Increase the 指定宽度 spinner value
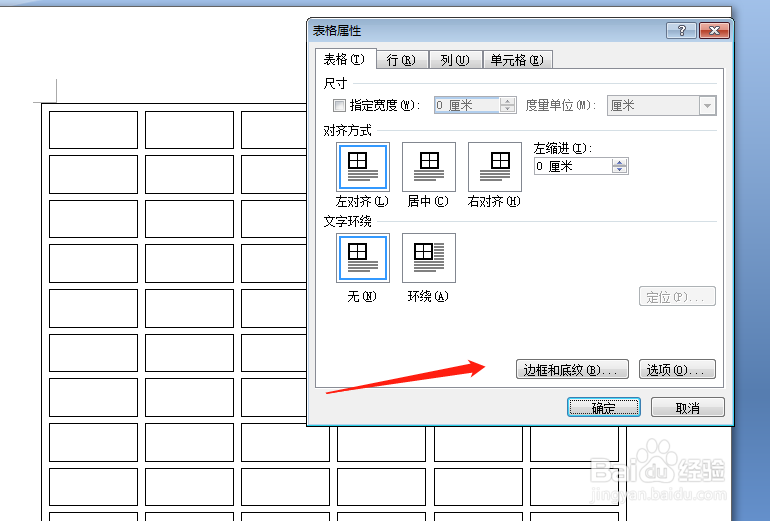Image resolution: width=770 pixels, height=521 pixels. pyautogui.click(x=507, y=102)
